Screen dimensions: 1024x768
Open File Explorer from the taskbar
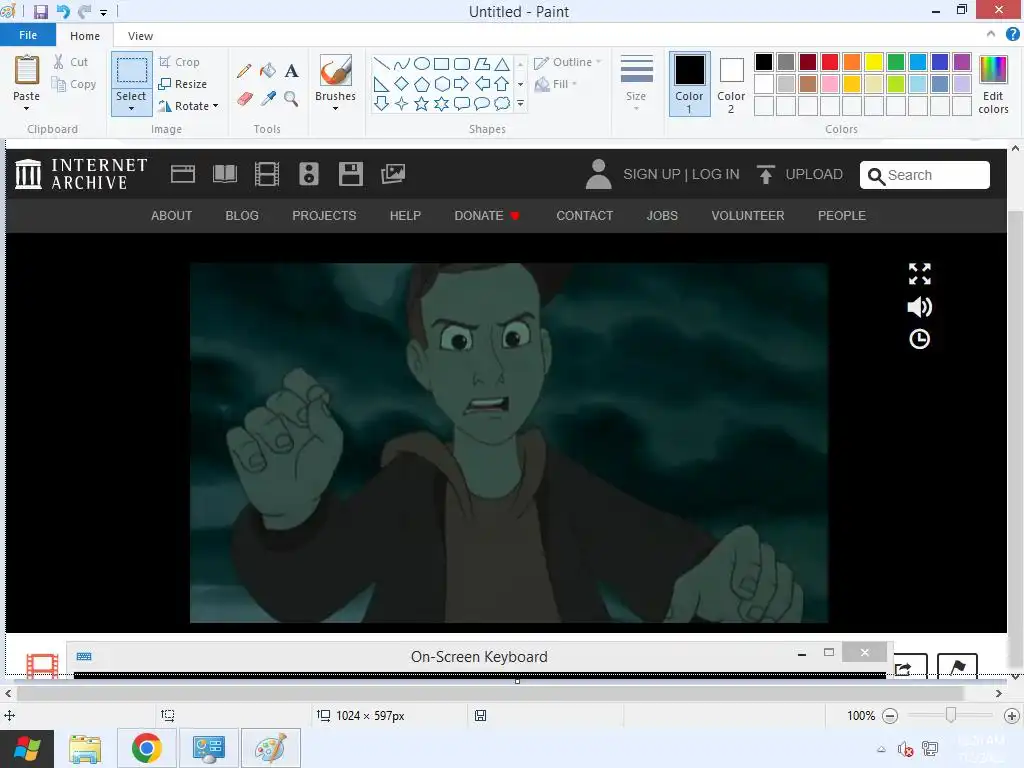tap(86, 748)
